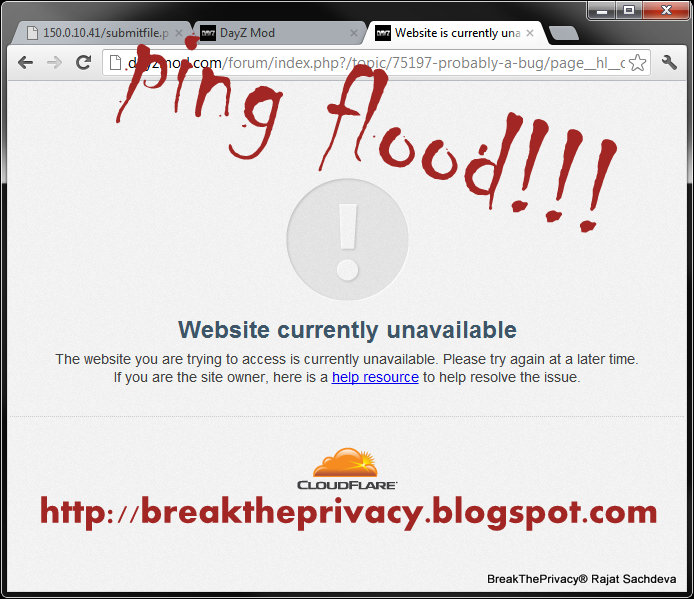Minimize the browser window

pyautogui.click(x=601, y=10)
